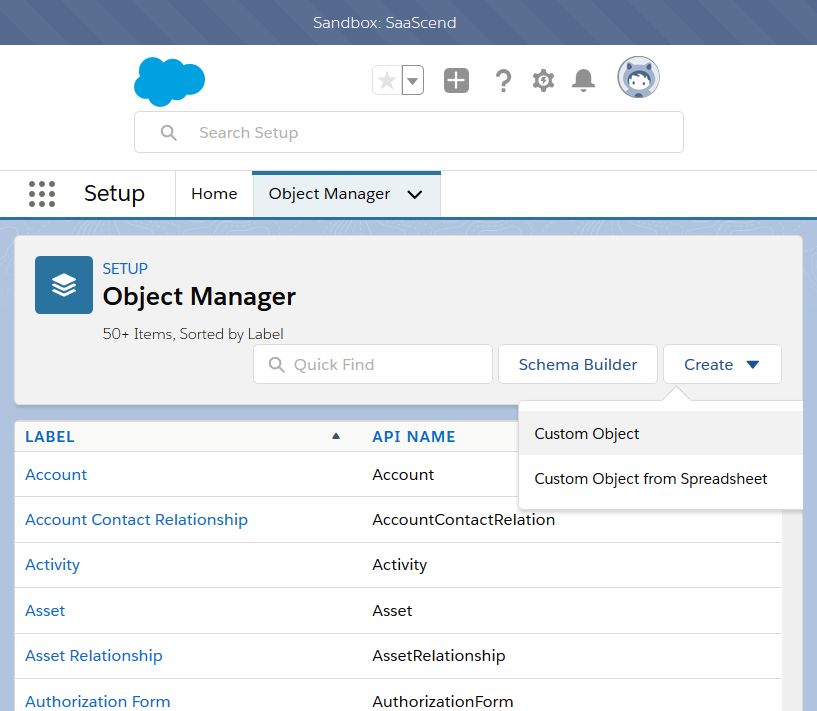Sort by the API NAME column
817x711 pixels.
point(414,436)
